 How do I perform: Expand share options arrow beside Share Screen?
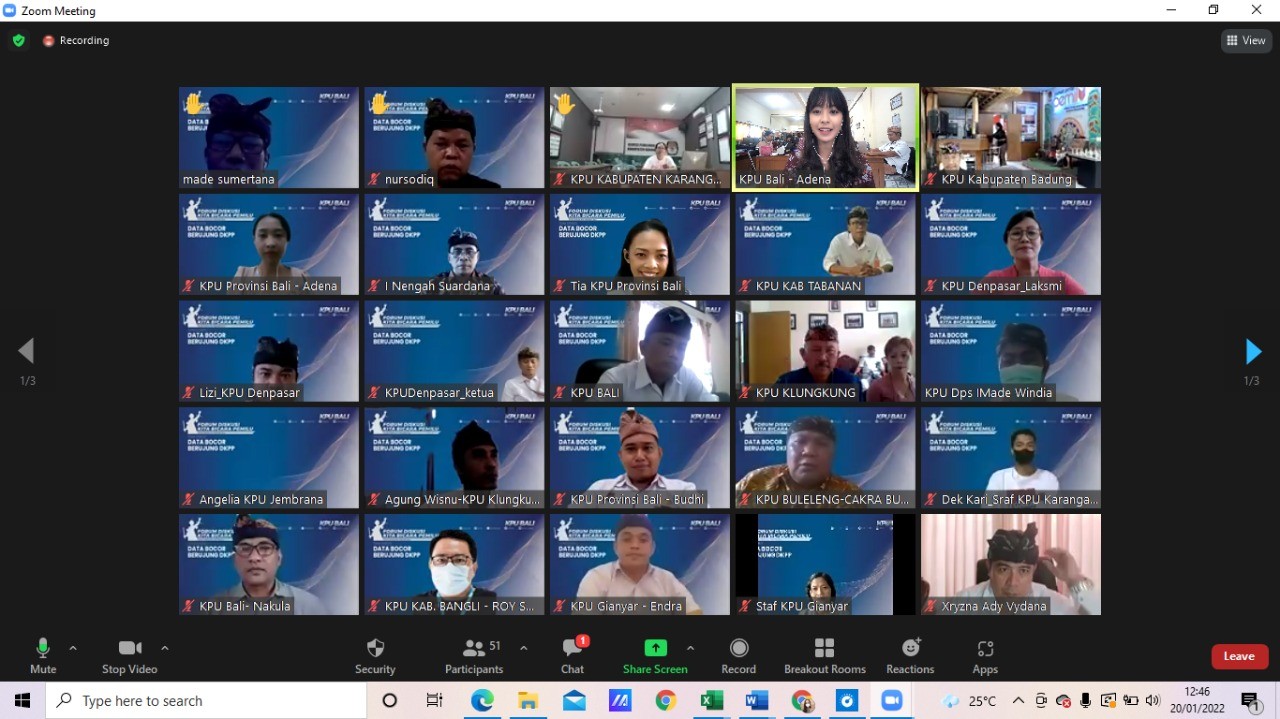(x=690, y=648)
